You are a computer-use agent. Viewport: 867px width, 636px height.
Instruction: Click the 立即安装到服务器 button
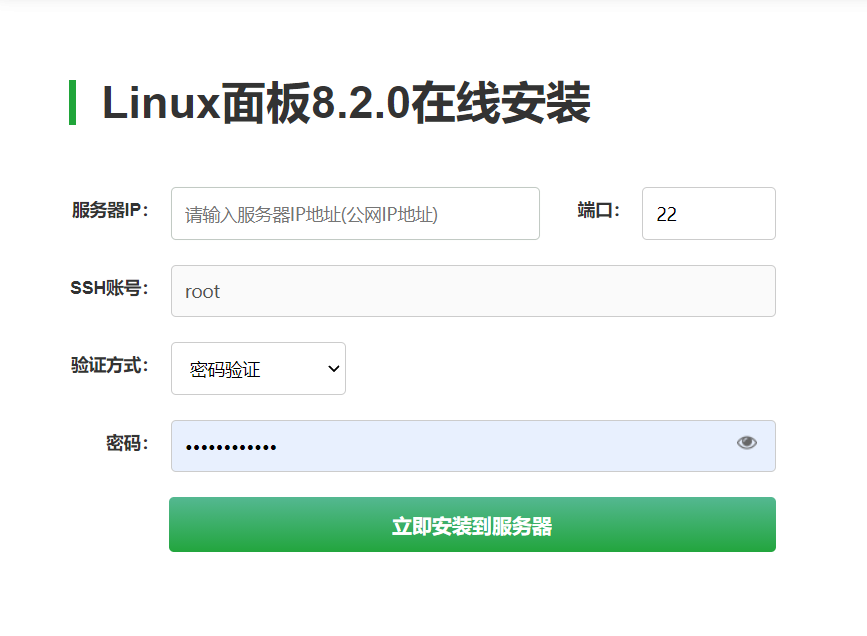pos(472,525)
